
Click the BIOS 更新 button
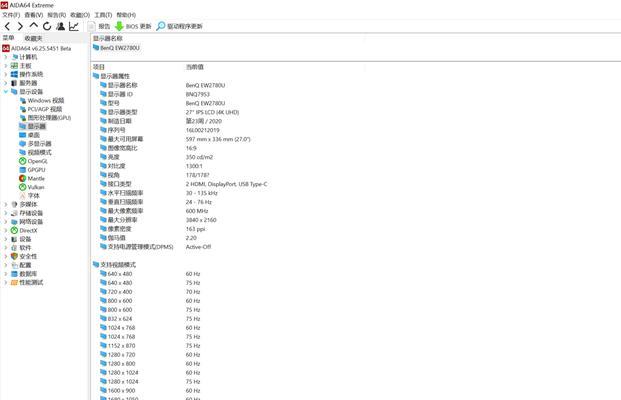(x=133, y=27)
